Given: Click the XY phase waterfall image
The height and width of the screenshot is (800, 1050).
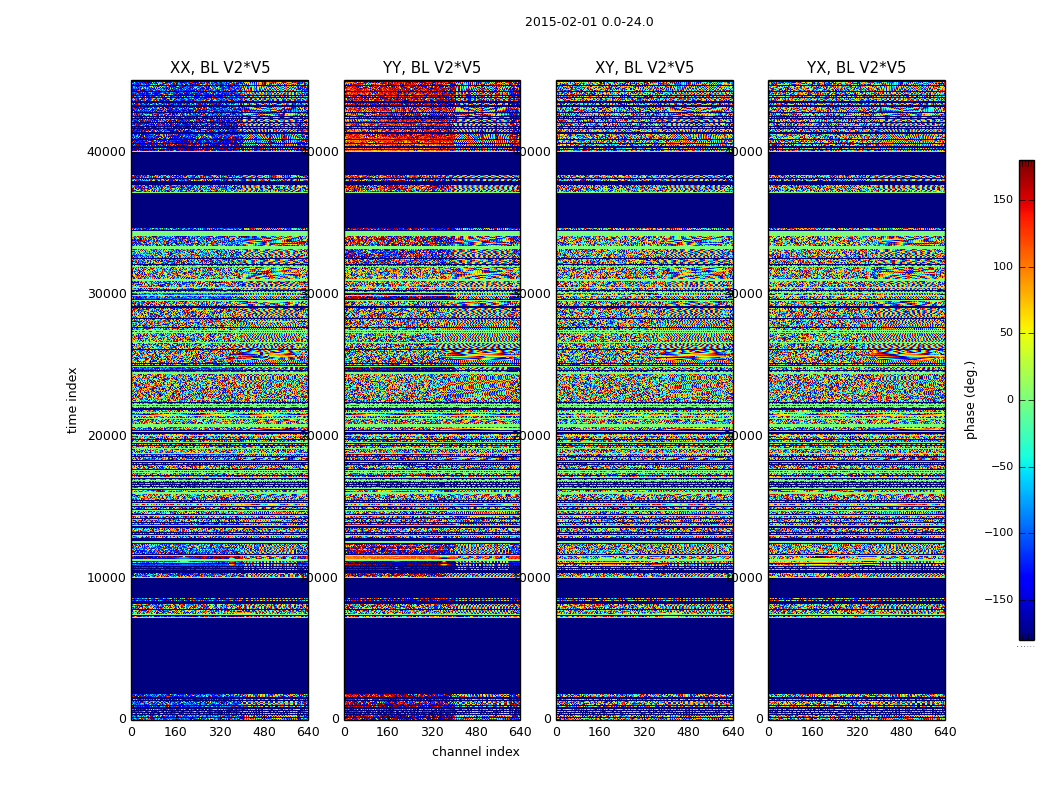Looking at the screenshot, I should tap(644, 400).
